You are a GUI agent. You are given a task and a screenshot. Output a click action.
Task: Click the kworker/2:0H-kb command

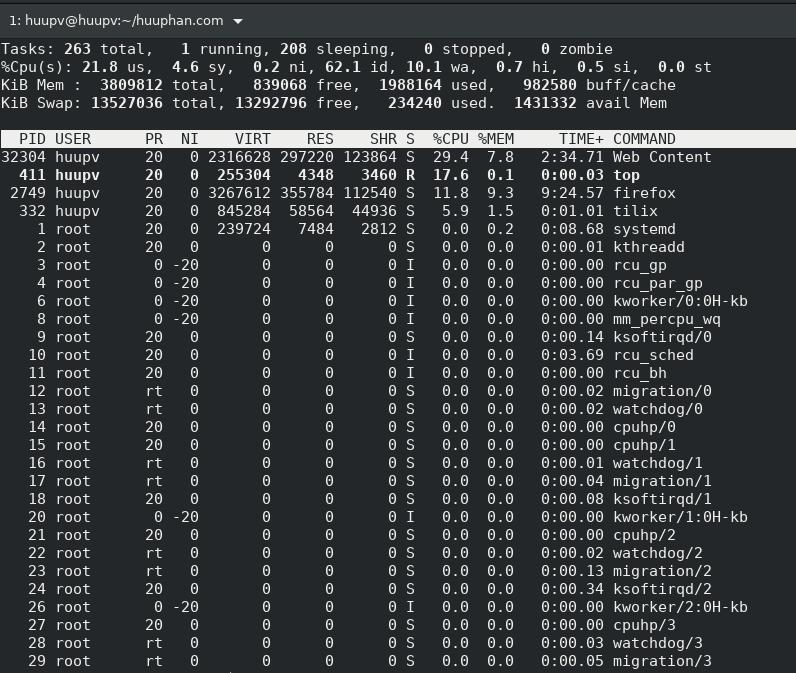click(680, 608)
